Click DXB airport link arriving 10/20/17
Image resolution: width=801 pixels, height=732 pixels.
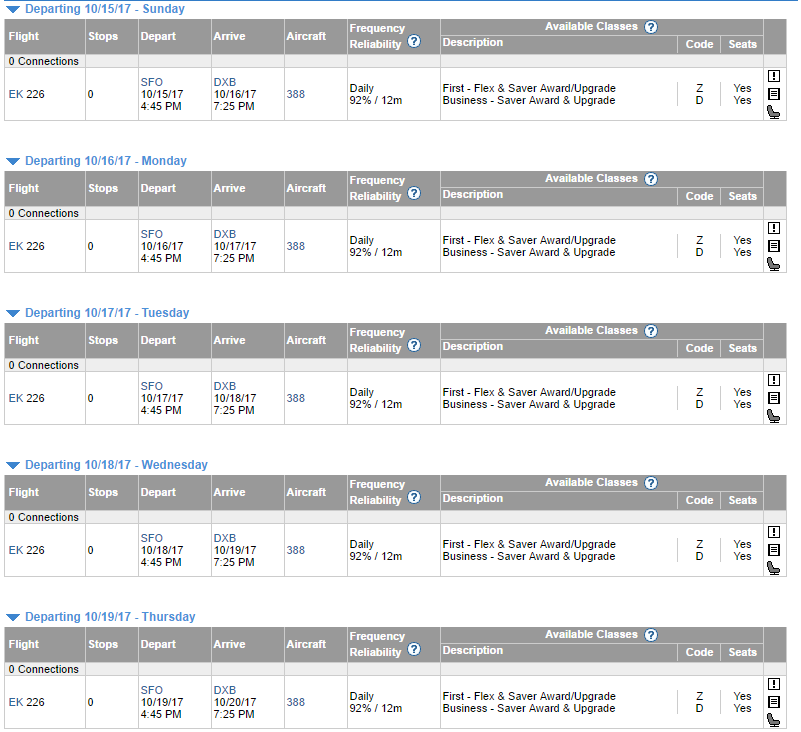[225, 690]
